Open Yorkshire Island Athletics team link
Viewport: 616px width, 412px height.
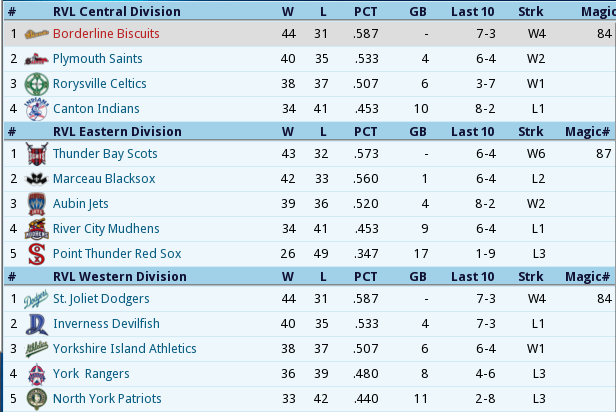[x=125, y=349]
